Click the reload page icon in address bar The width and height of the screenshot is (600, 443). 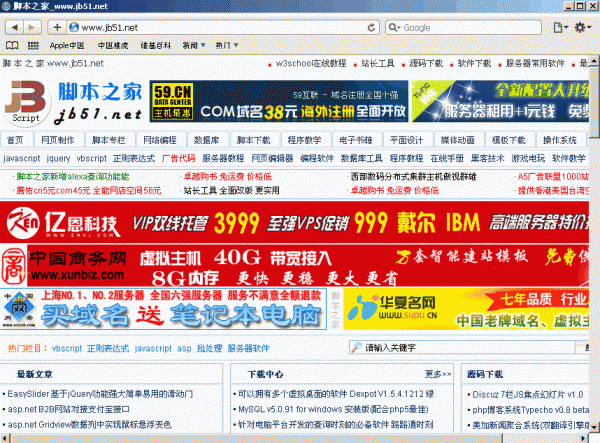tap(371, 28)
